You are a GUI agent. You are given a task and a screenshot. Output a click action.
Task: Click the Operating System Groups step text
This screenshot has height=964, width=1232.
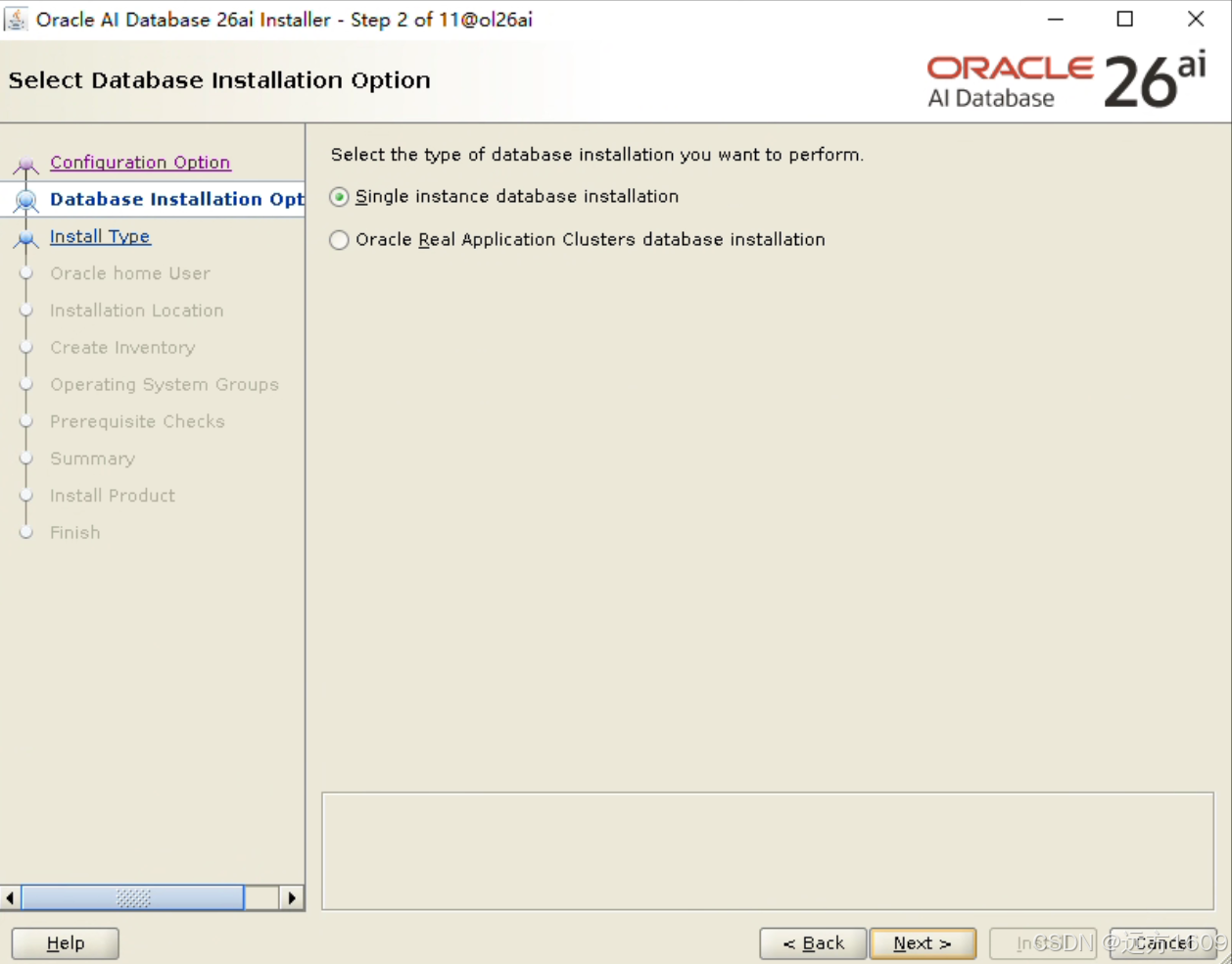[x=165, y=385]
